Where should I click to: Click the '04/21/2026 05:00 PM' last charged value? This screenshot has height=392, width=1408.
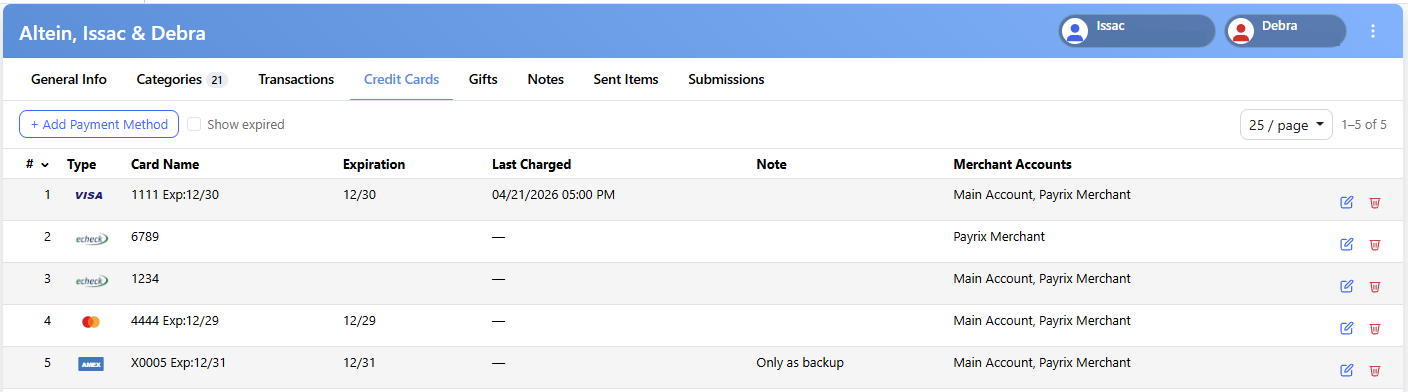coord(553,195)
